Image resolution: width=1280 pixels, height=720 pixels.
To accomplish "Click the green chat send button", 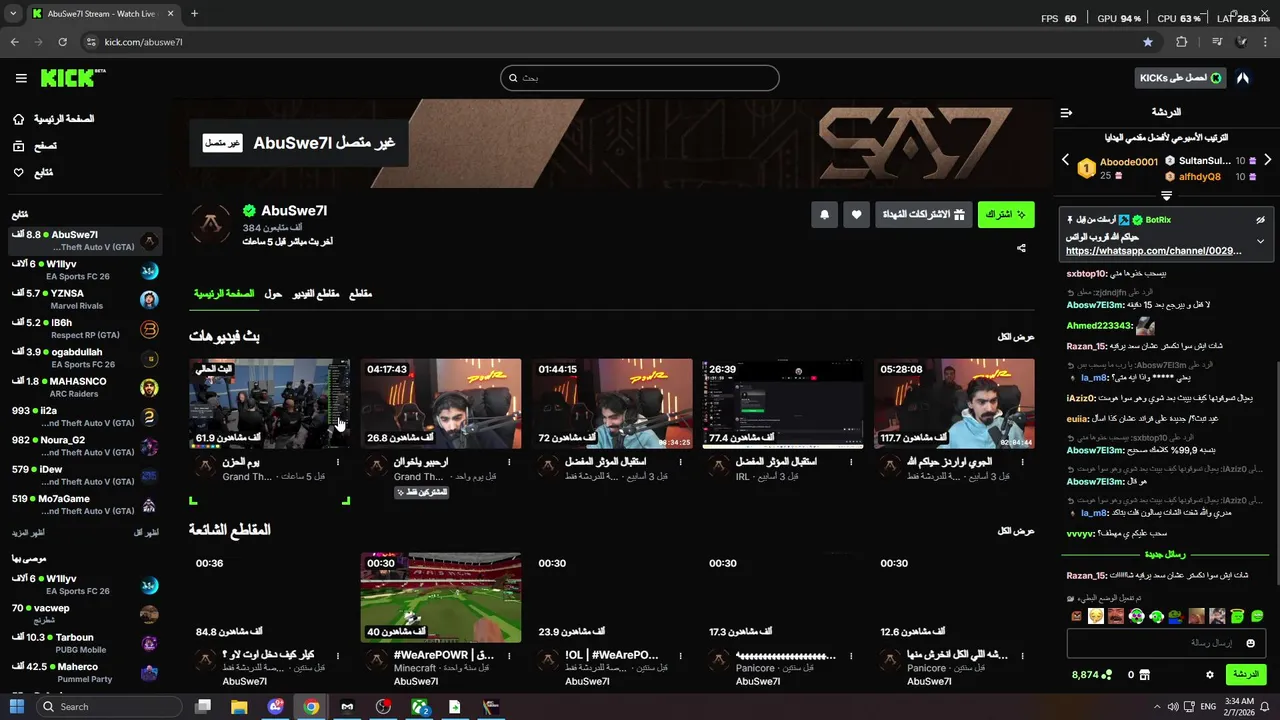I will 1245,675.
